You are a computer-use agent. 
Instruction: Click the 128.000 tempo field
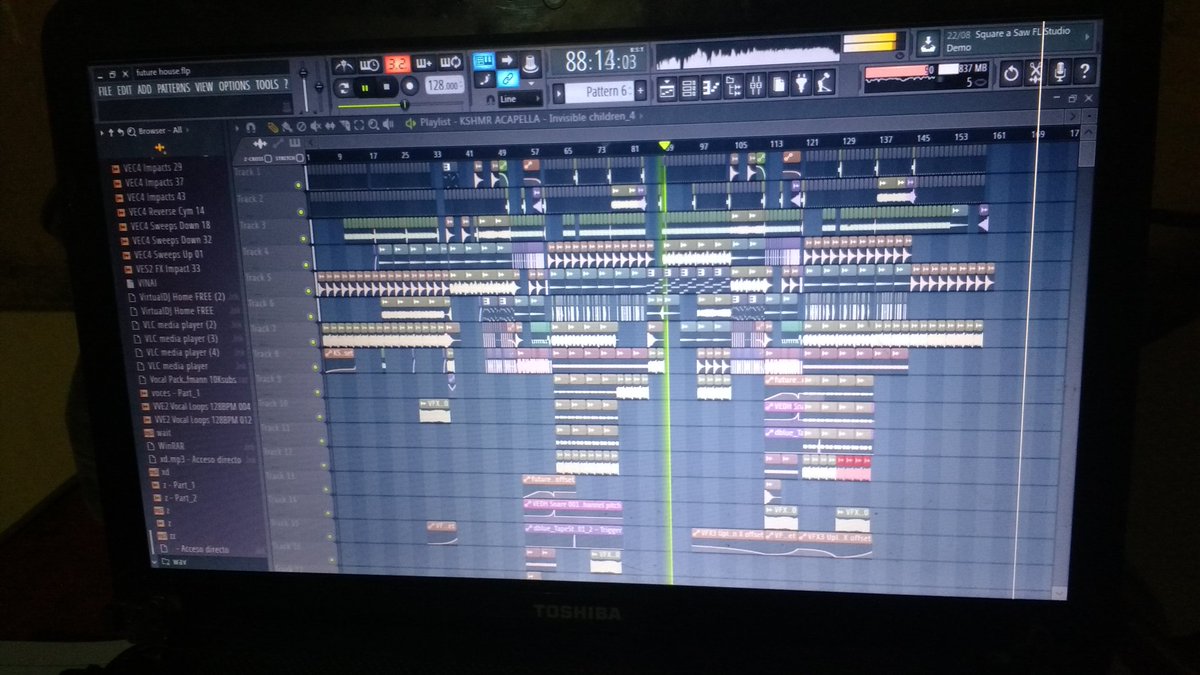pyautogui.click(x=444, y=85)
